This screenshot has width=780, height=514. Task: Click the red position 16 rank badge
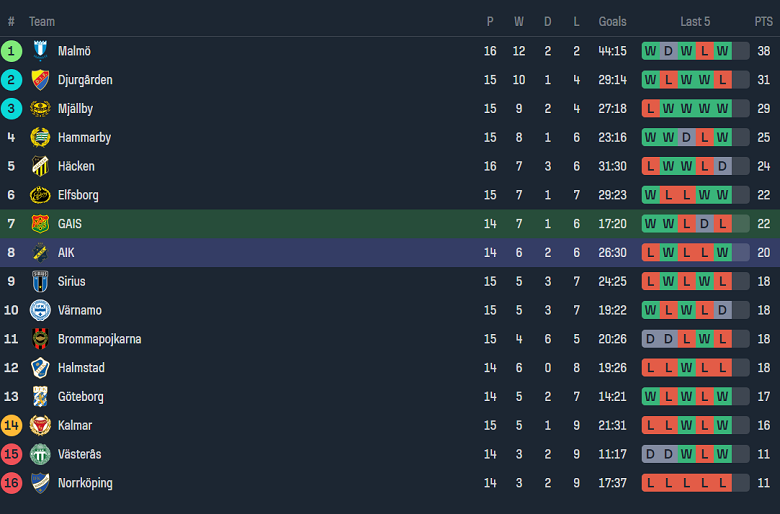click(11, 483)
